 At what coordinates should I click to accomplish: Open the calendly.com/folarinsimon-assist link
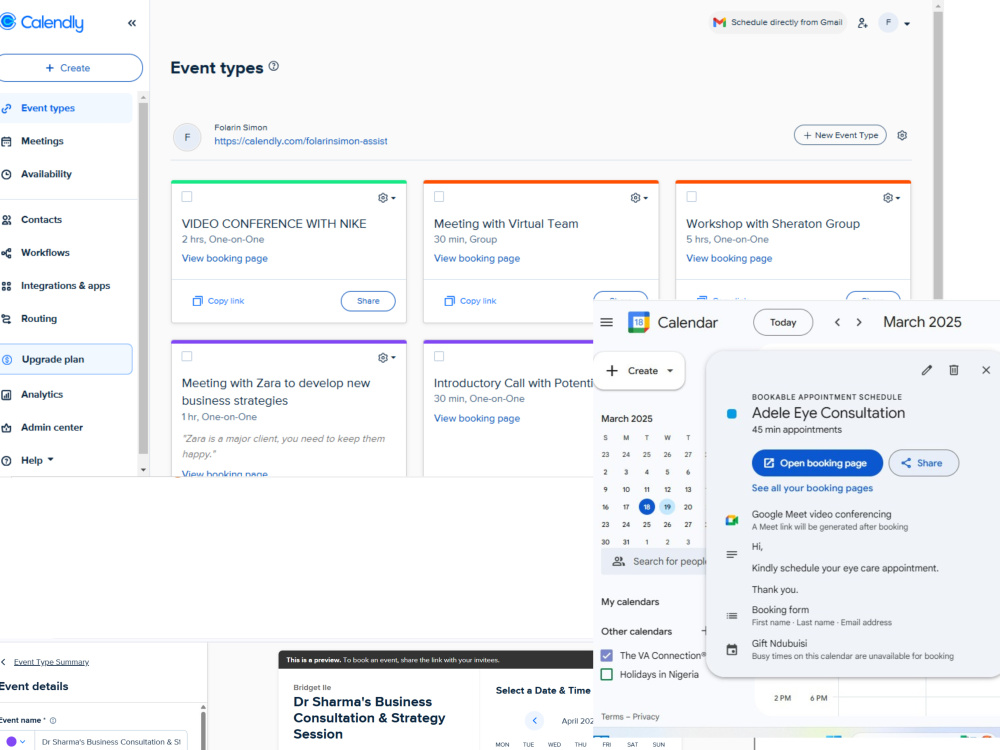click(x=300, y=141)
